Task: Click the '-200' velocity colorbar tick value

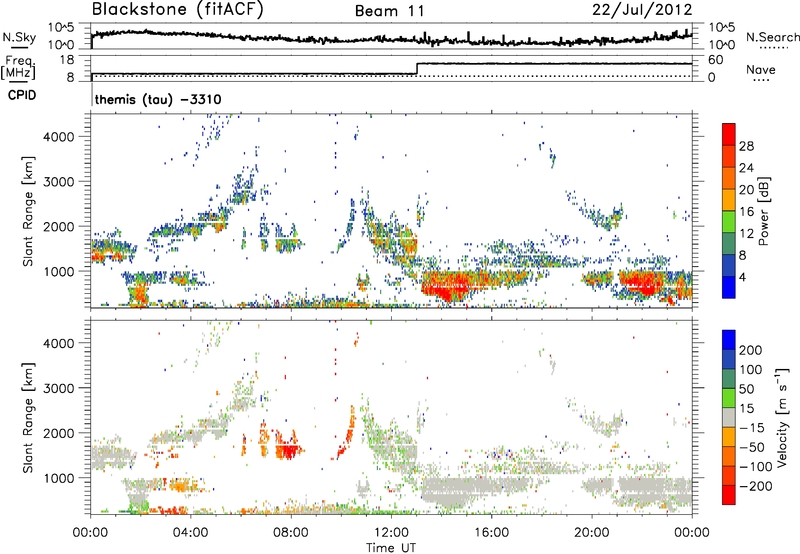Action: point(755,486)
